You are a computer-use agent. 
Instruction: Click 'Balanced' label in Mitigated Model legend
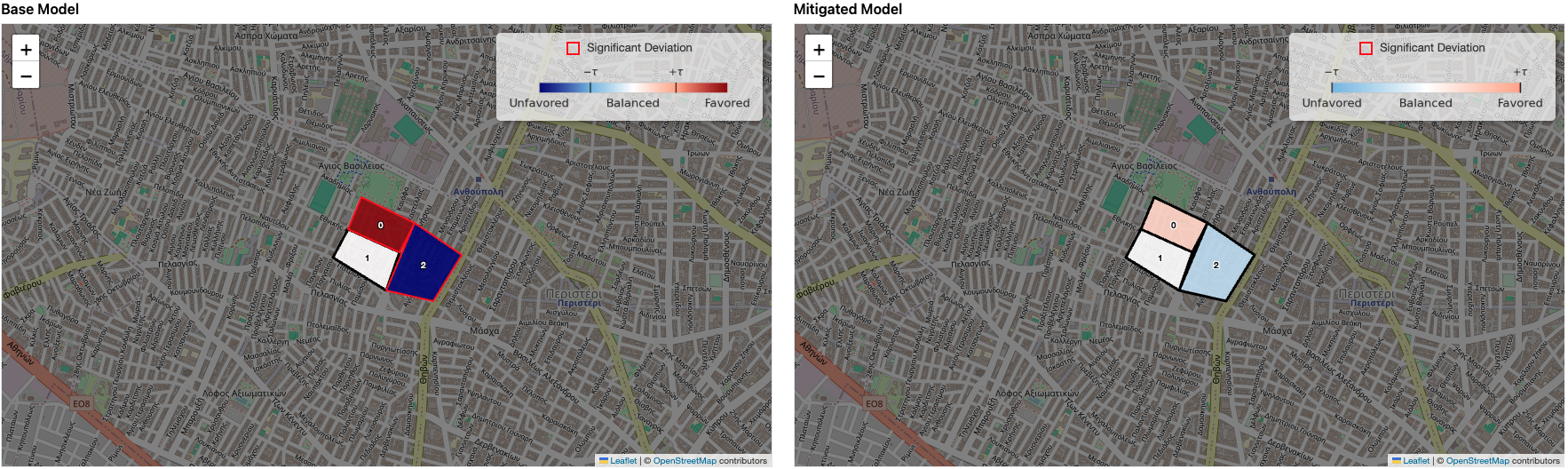[1426, 103]
